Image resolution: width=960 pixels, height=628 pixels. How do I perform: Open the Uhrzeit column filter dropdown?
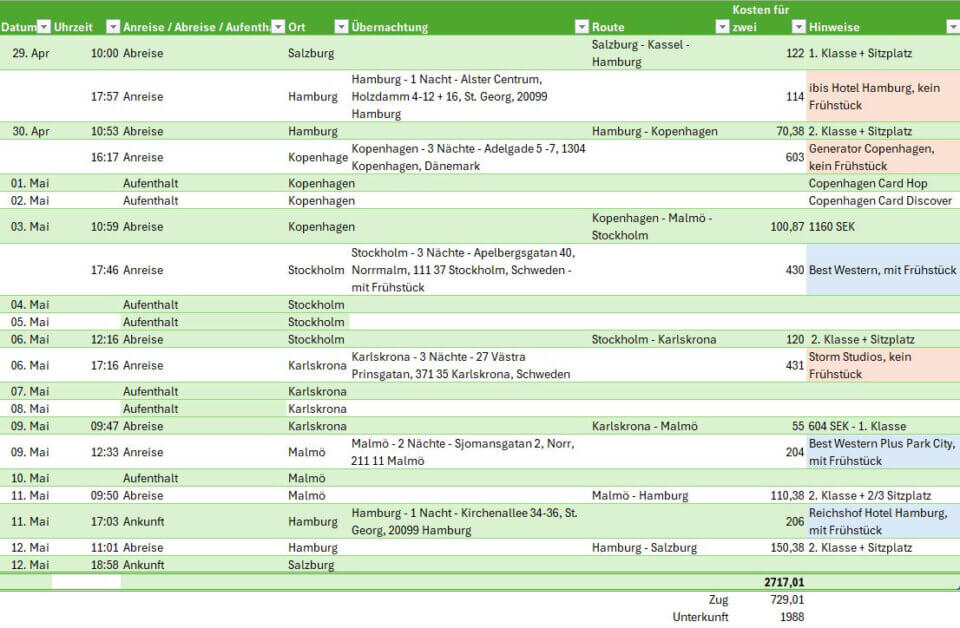(x=113, y=27)
